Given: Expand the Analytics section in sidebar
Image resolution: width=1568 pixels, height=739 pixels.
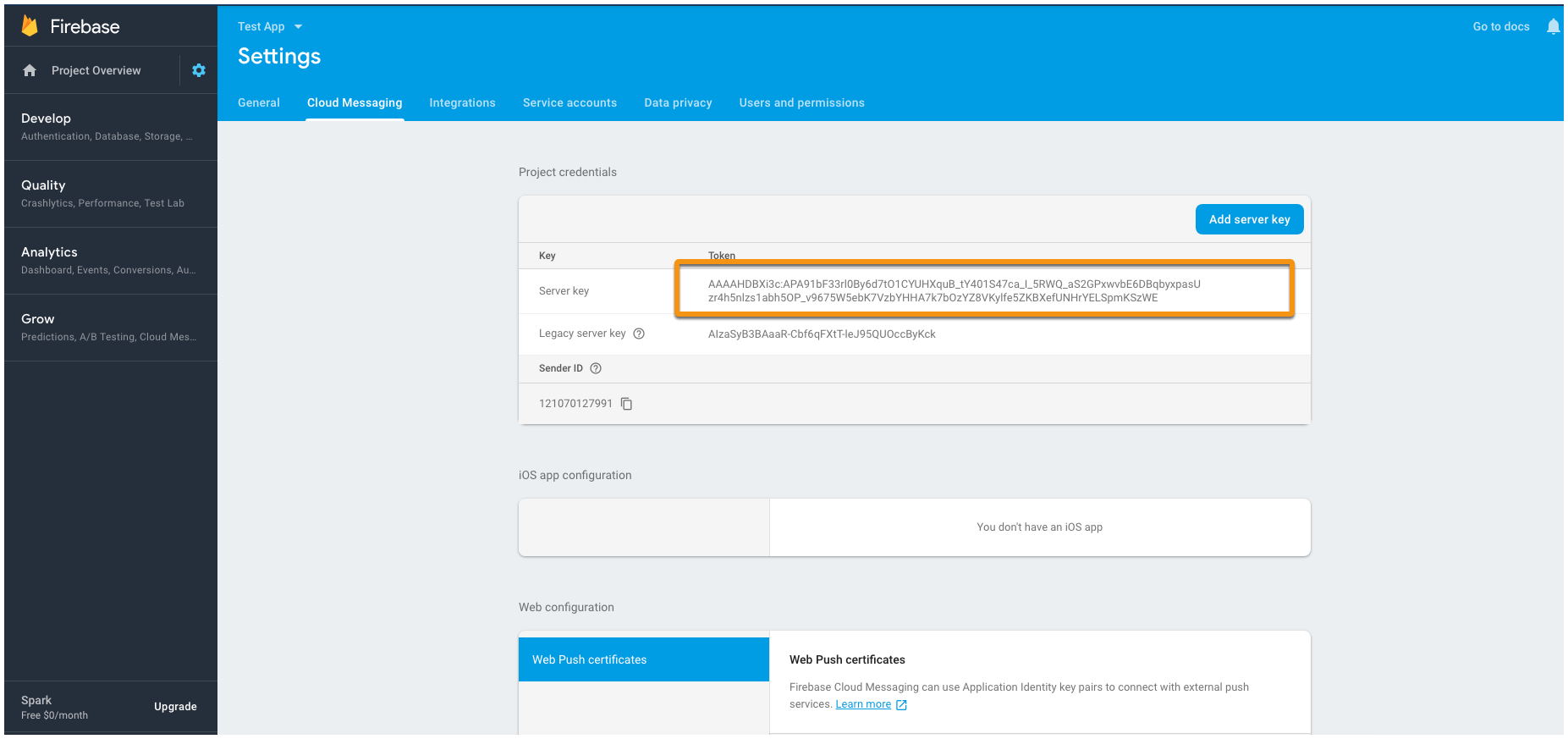Looking at the screenshot, I should point(111,261).
